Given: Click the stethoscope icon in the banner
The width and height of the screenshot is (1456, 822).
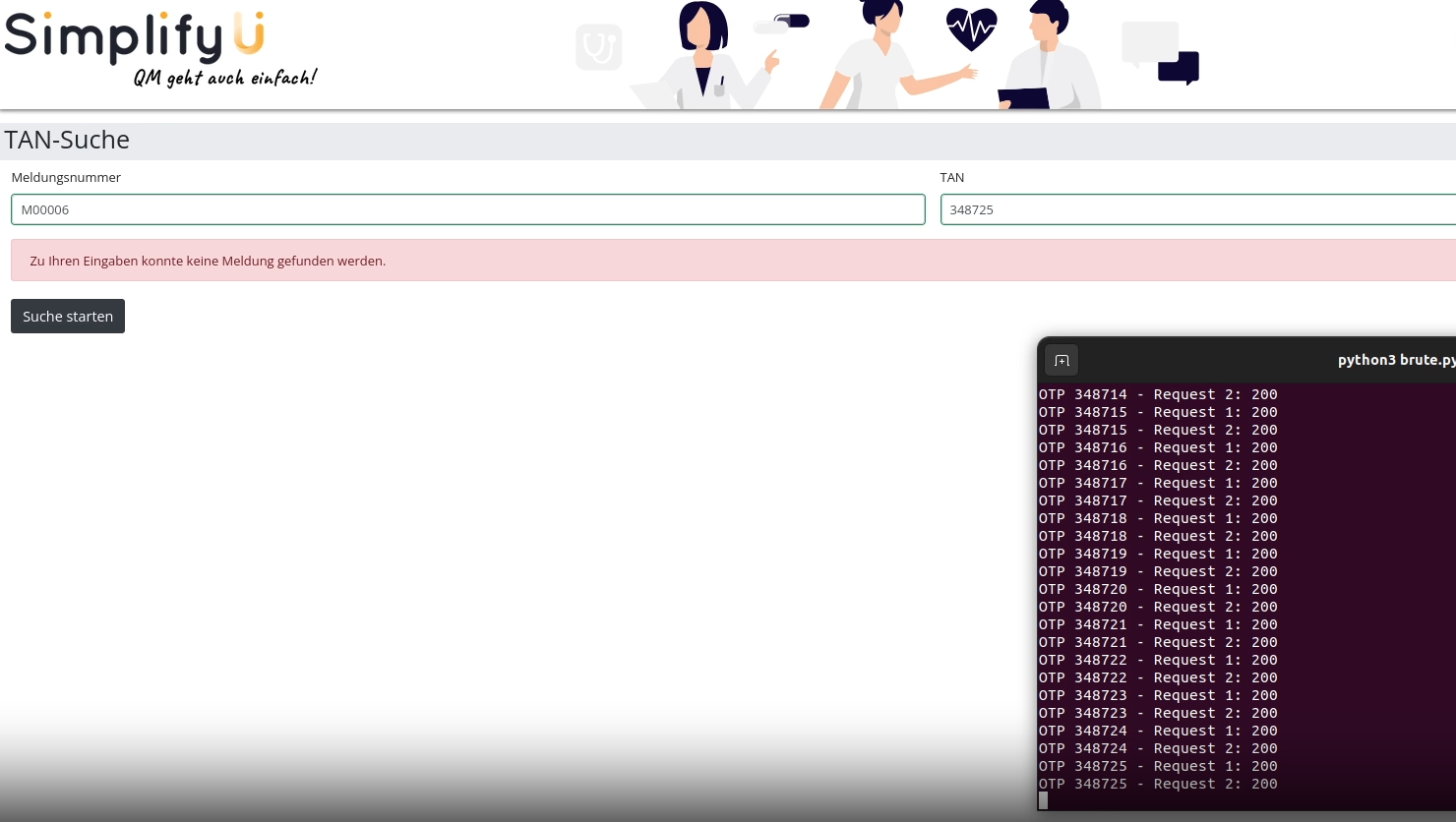Looking at the screenshot, I should point(598,47).
